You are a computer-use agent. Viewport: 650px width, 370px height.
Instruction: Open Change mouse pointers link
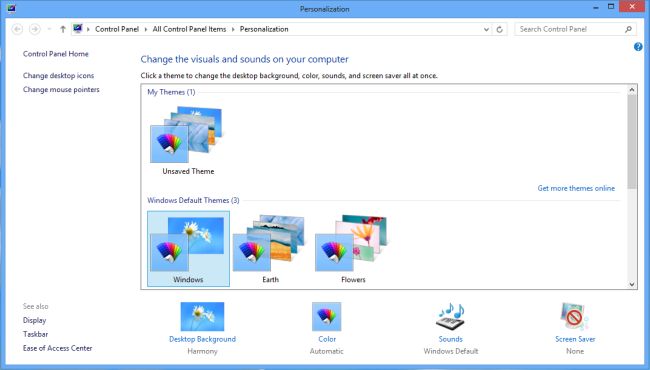pos(61,89)
